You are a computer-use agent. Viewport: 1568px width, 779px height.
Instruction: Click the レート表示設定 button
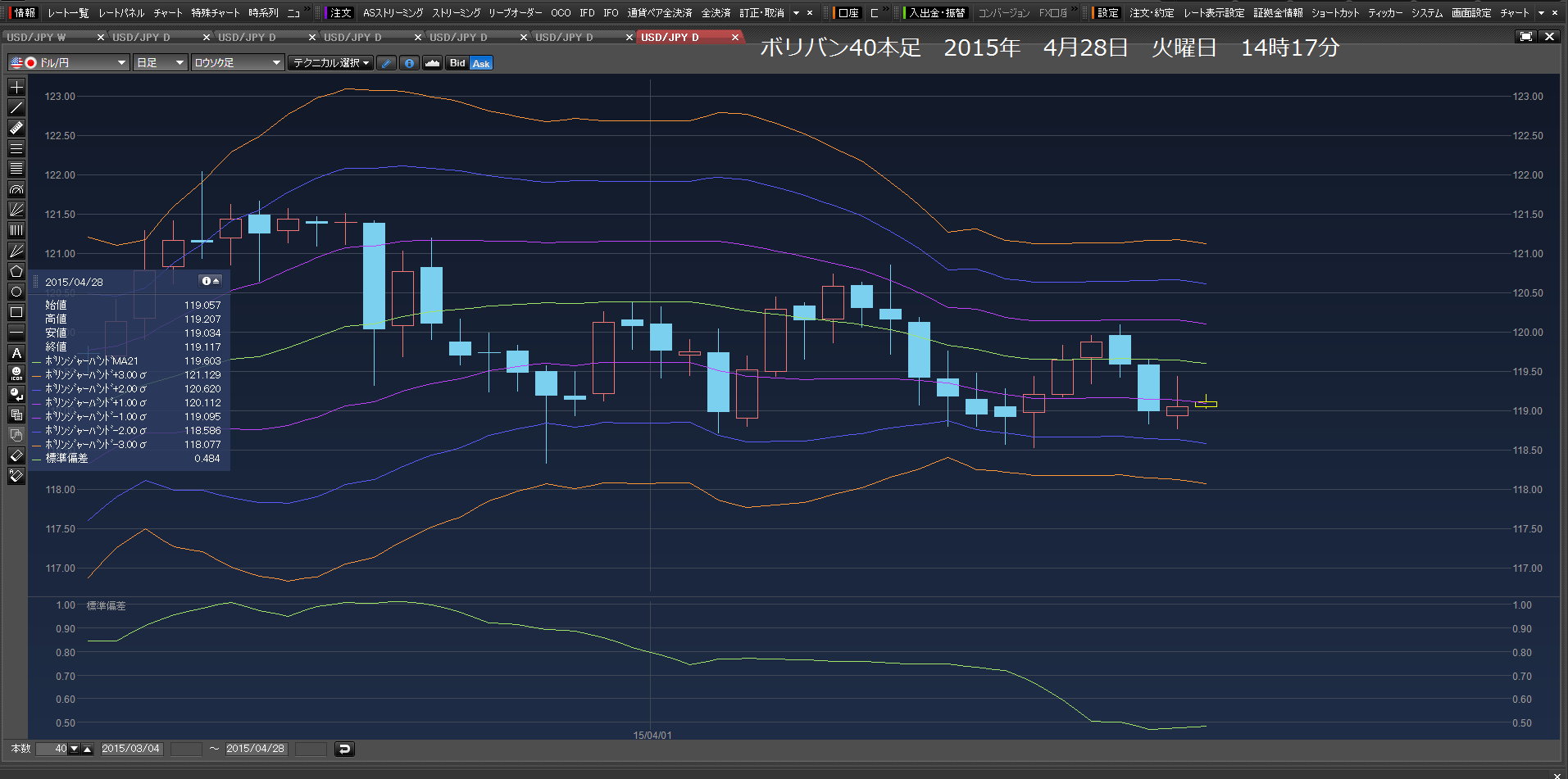[x=1214, y=13]
